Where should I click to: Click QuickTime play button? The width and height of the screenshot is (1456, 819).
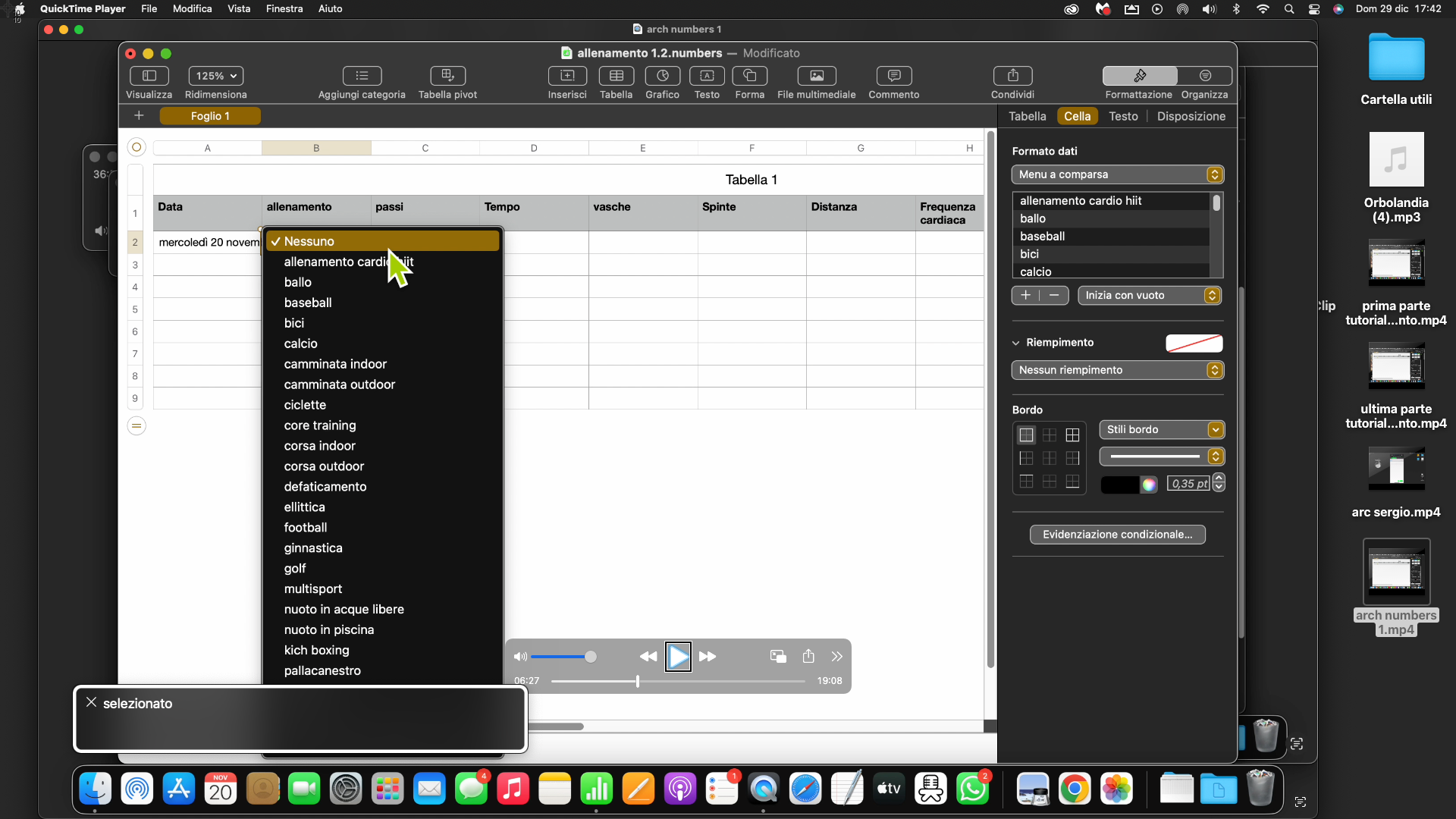[x=678, y=657]
